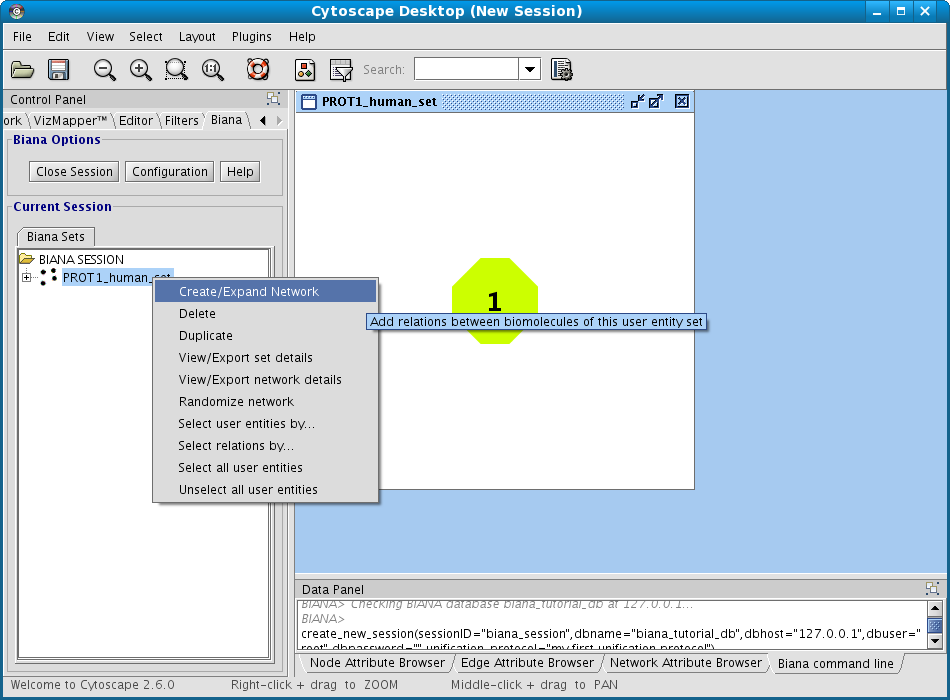The image size is (950, 700).
Task: Choose Create/Expand Network from context menu
Action: coord(249,292)
